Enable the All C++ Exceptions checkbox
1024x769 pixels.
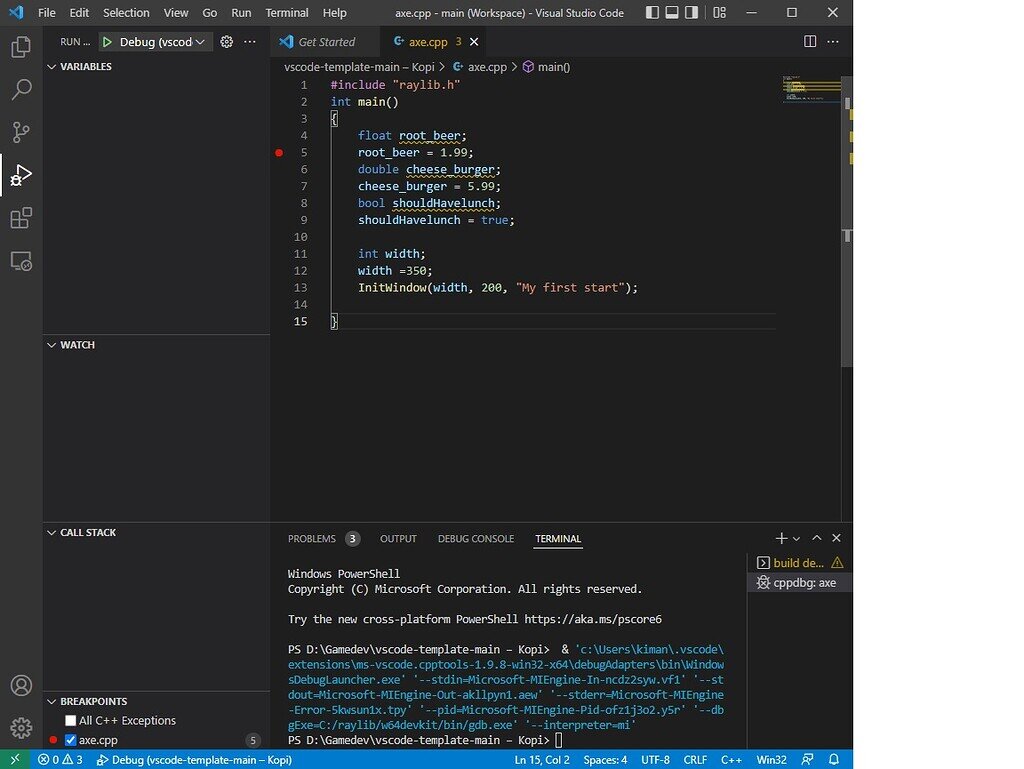click(70, 720)
